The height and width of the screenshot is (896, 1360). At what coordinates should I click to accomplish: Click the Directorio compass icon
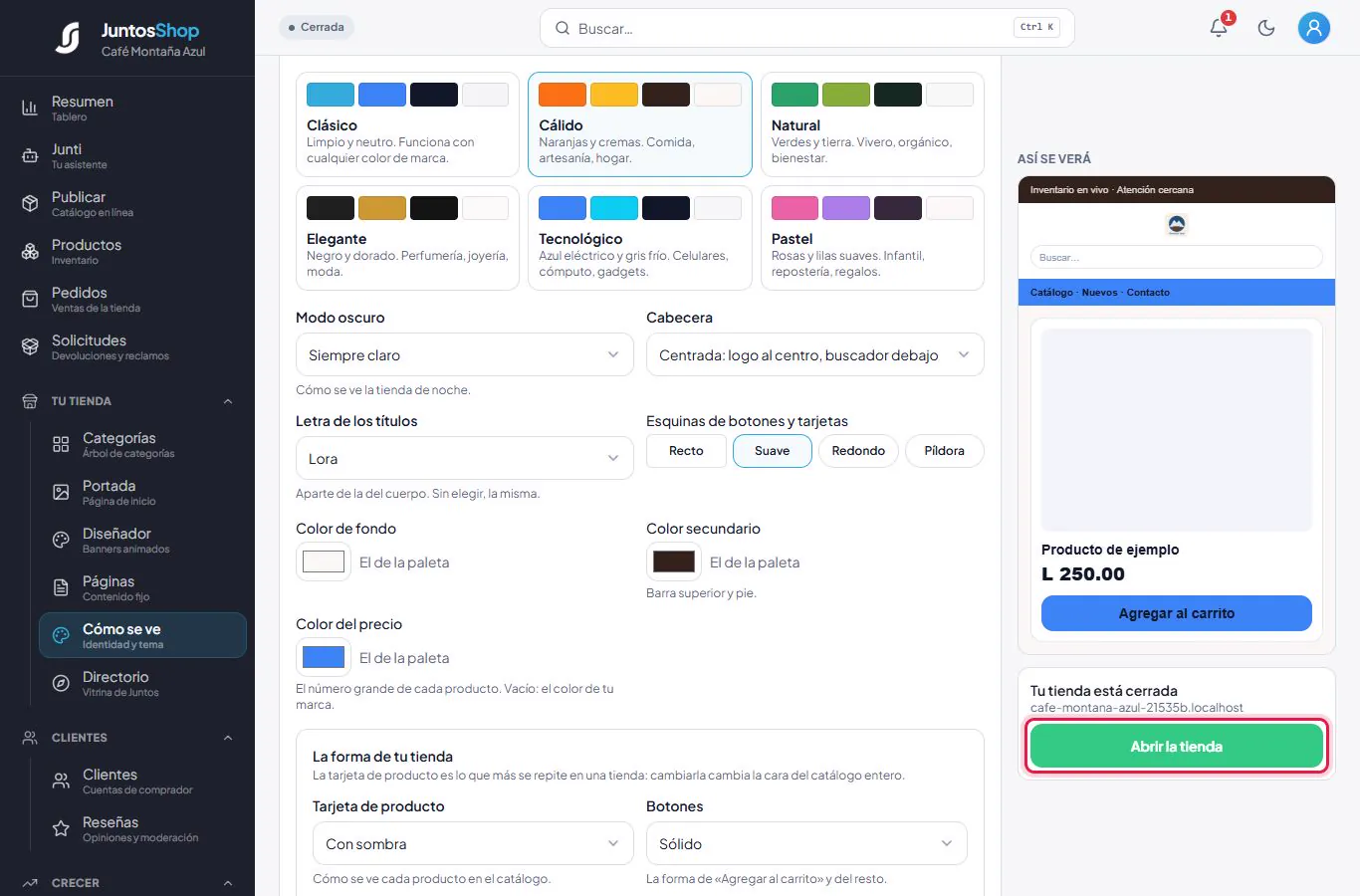[x=61, y=683]
